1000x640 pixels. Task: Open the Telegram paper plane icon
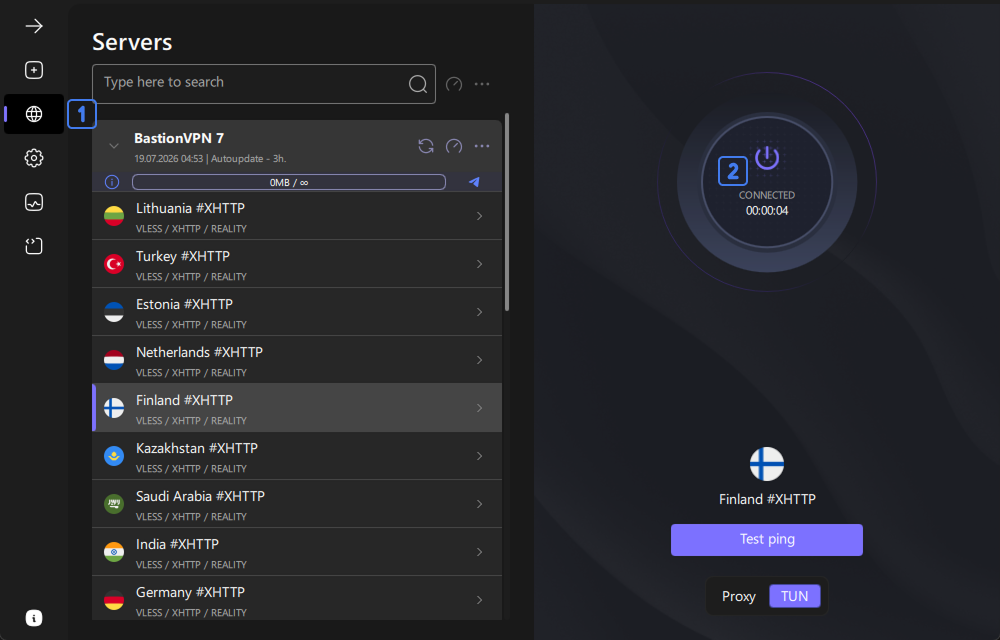coord(474,182)
